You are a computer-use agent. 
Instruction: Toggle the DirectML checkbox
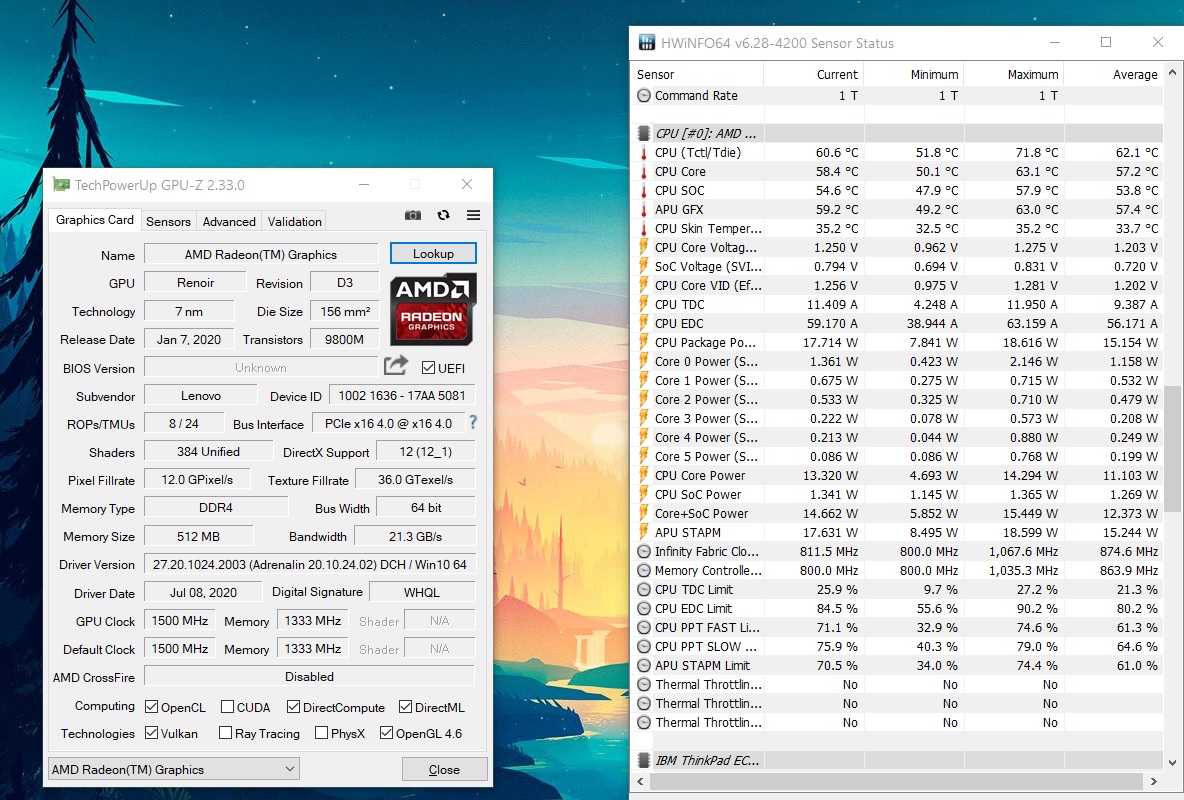405,707
